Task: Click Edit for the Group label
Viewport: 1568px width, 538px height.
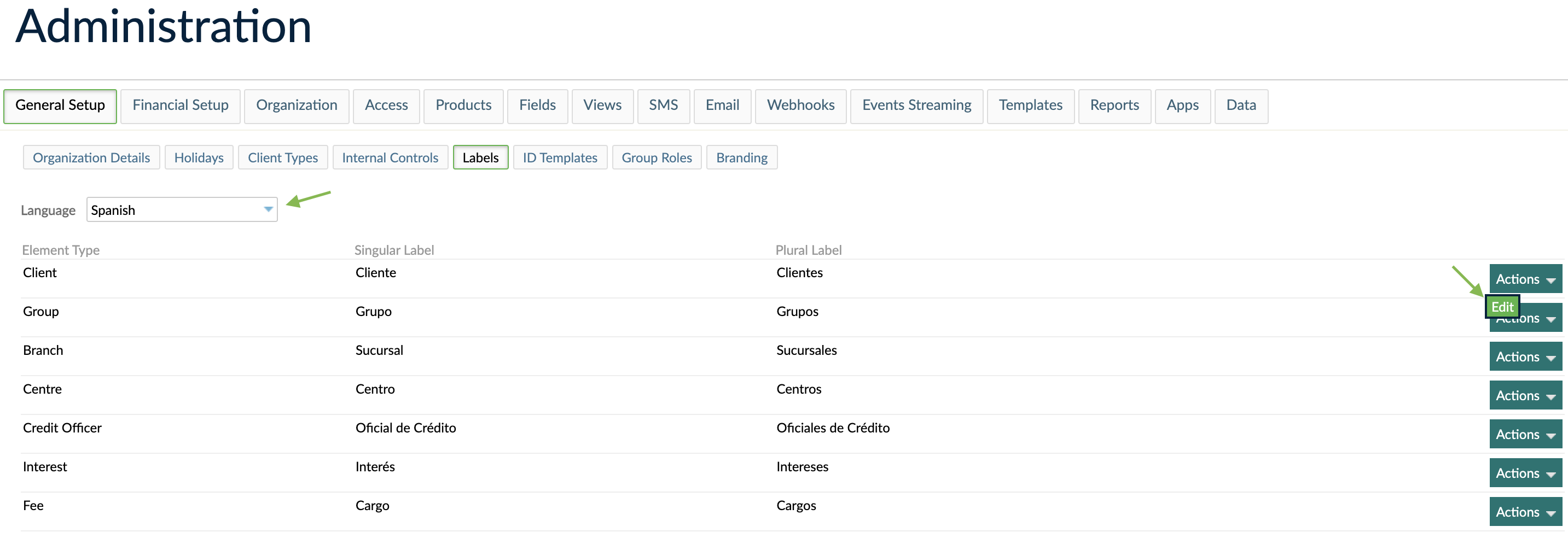Action: coord(1502,307)
